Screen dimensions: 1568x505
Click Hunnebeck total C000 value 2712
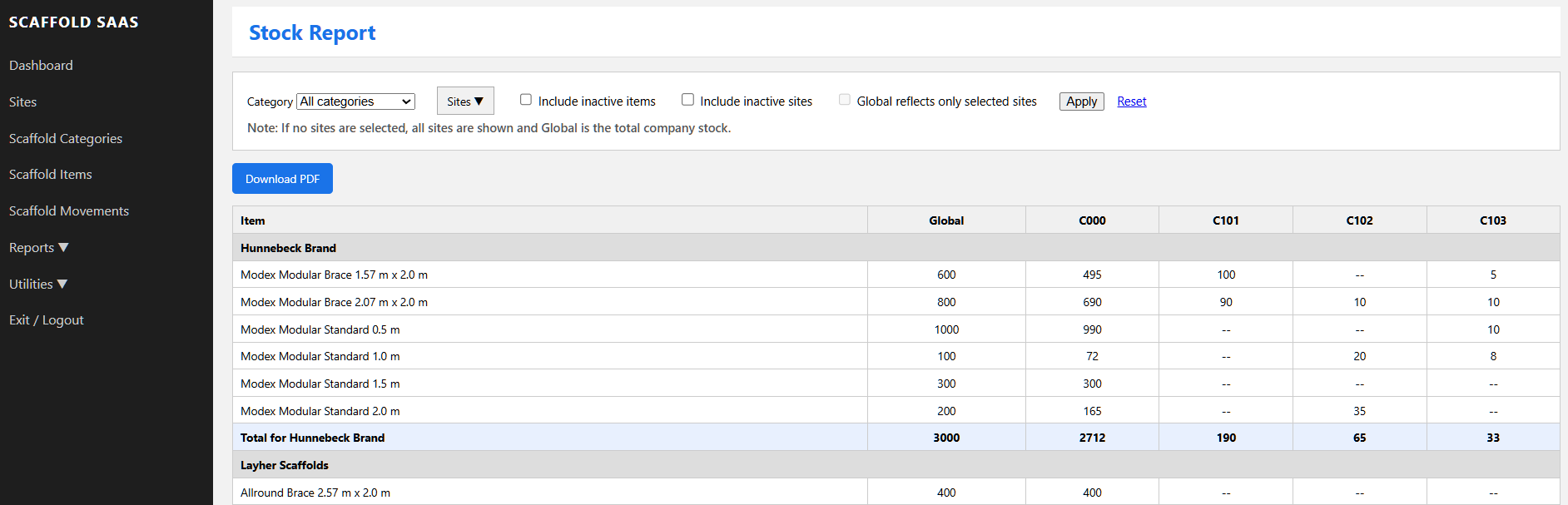click(1092, 438)
